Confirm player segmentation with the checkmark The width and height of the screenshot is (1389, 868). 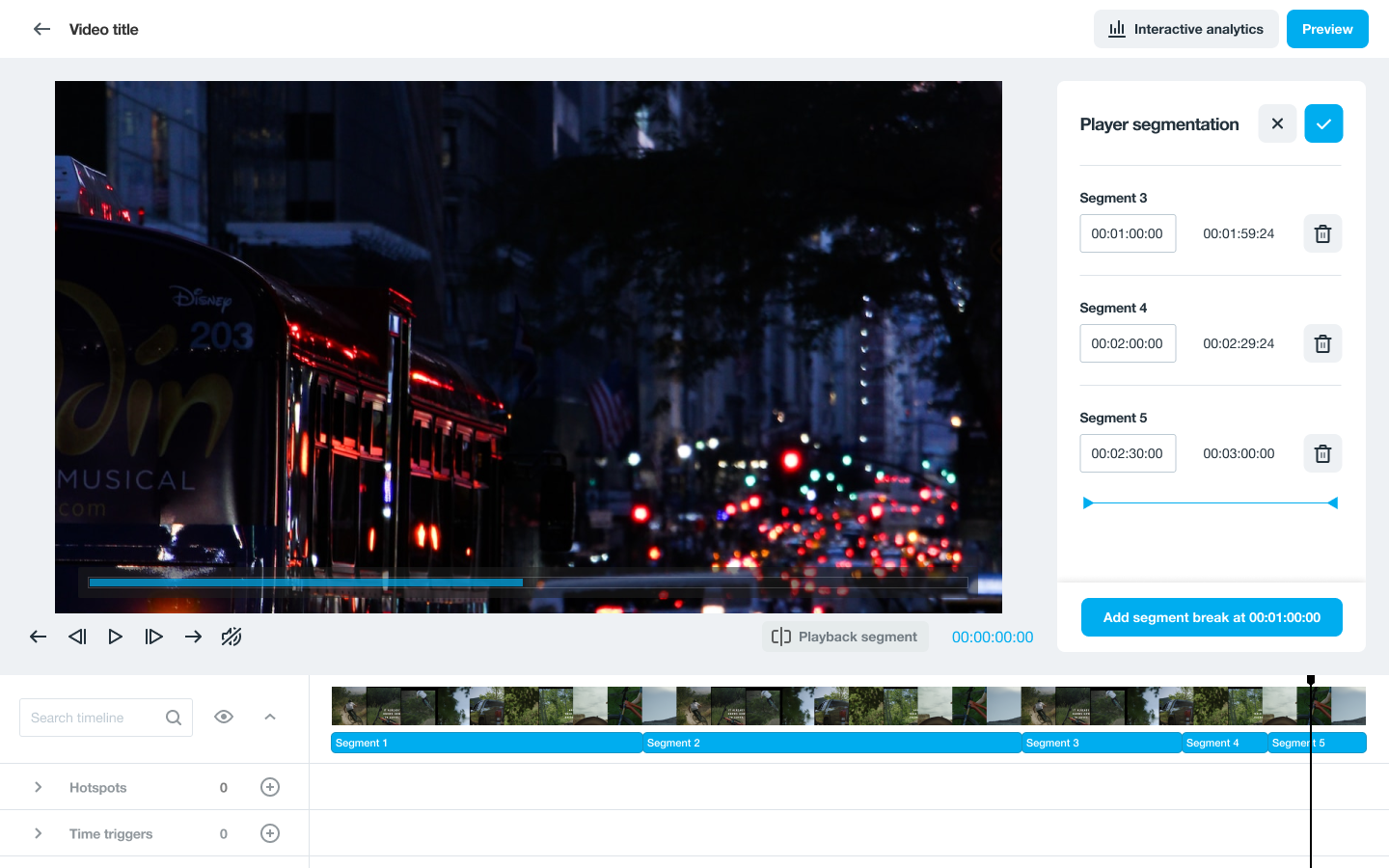click(1323, 123)
